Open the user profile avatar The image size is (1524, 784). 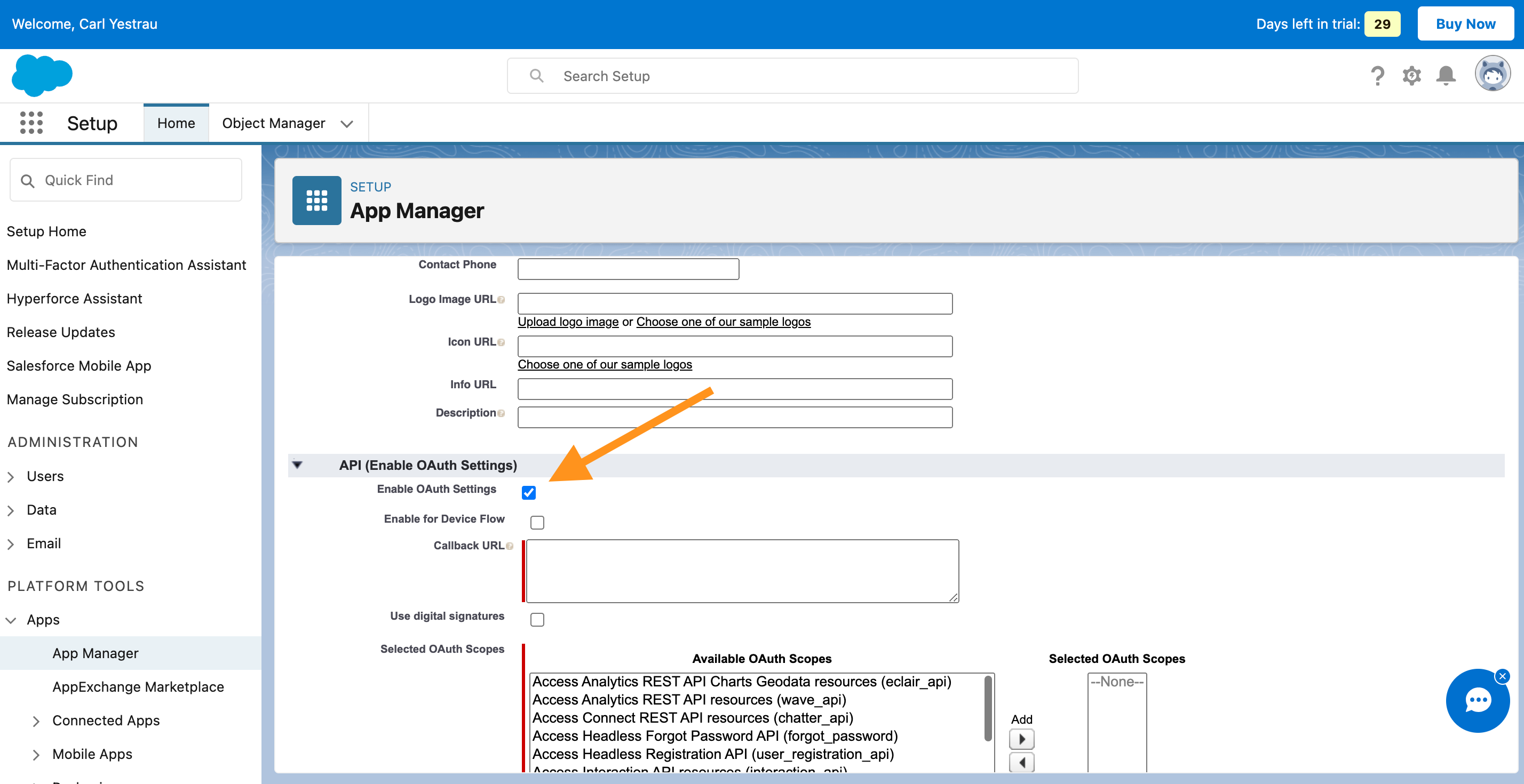[1492, 74]
